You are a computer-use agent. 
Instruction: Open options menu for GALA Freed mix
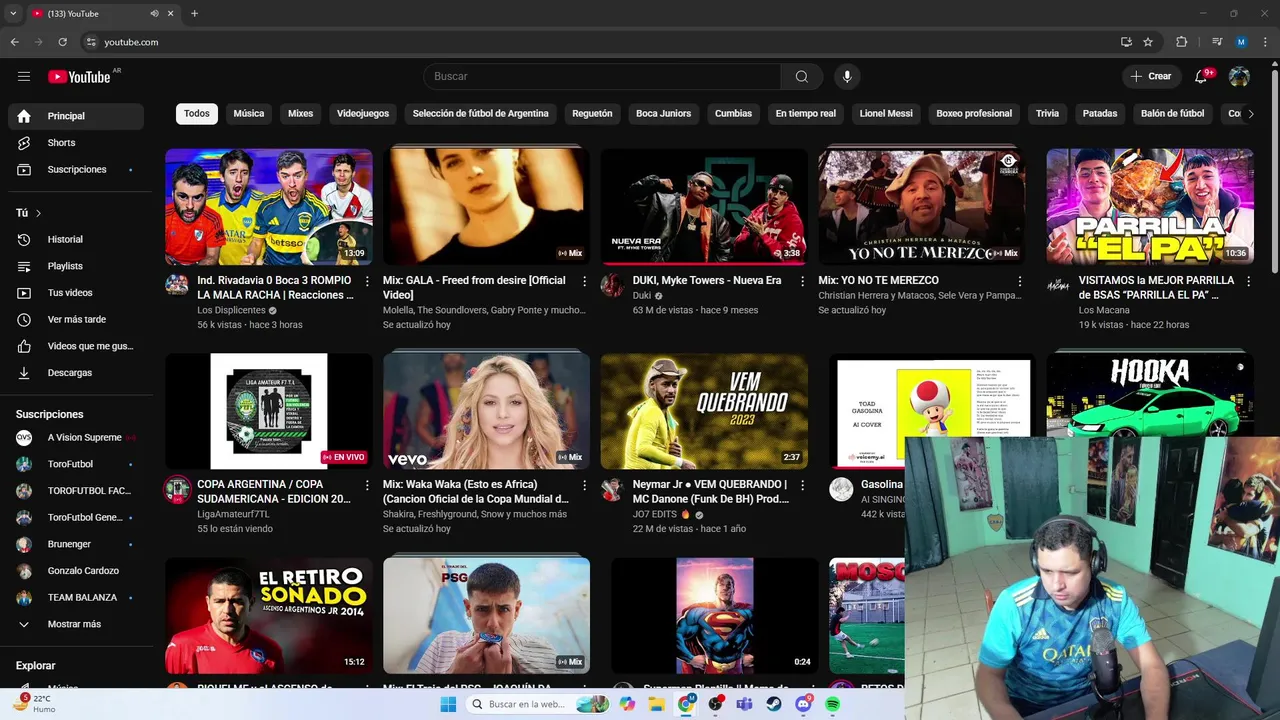point(585,282)
